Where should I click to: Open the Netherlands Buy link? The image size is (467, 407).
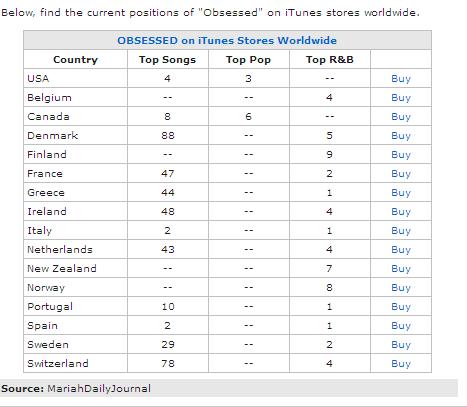pos(401,250)
